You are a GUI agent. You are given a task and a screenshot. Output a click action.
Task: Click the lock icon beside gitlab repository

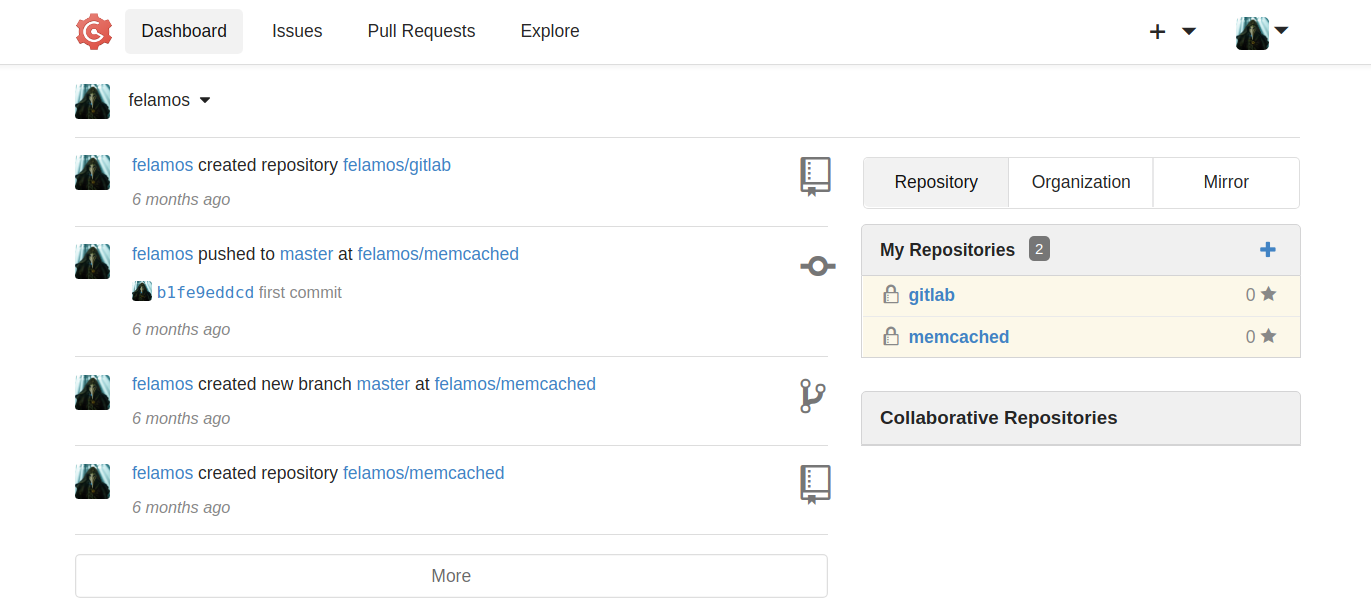click(x=890, y=295)
